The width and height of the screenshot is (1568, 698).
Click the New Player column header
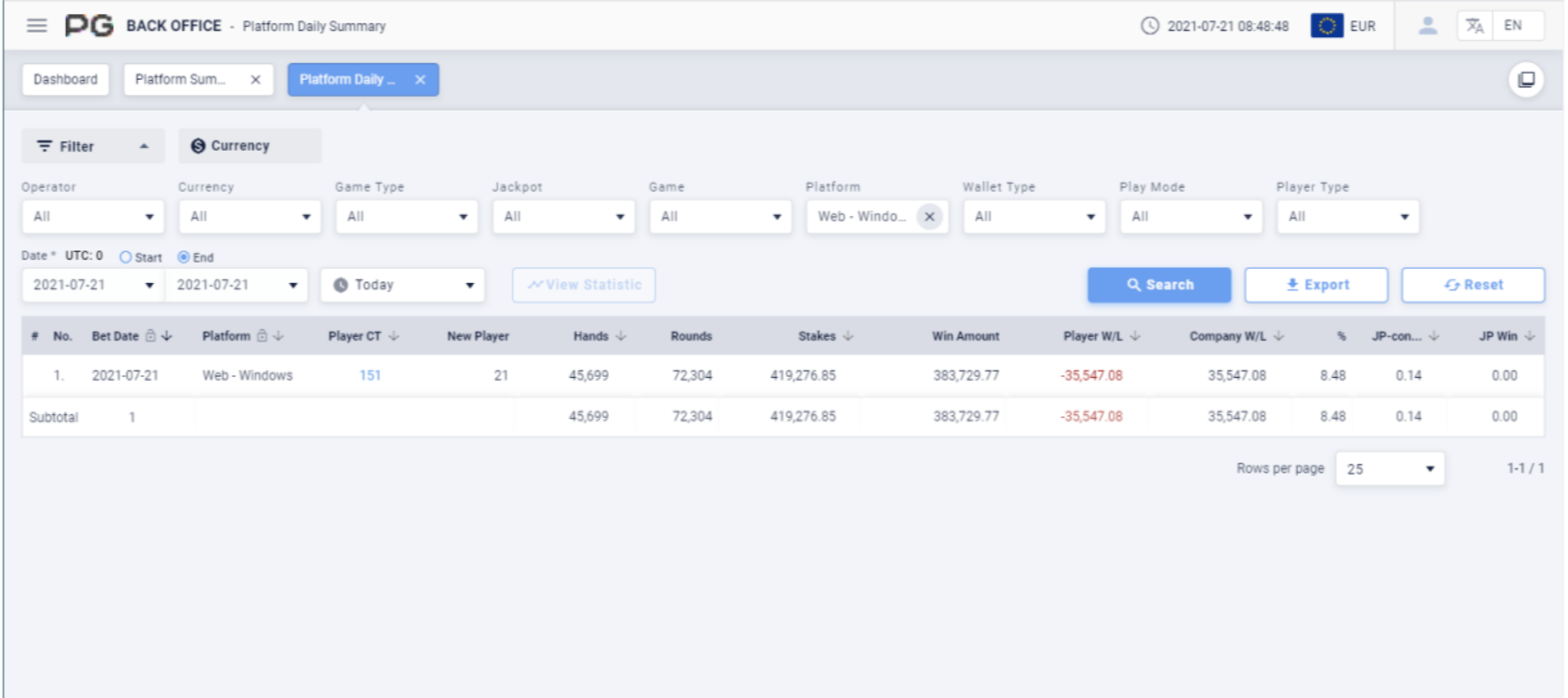[x=478, y=336]
